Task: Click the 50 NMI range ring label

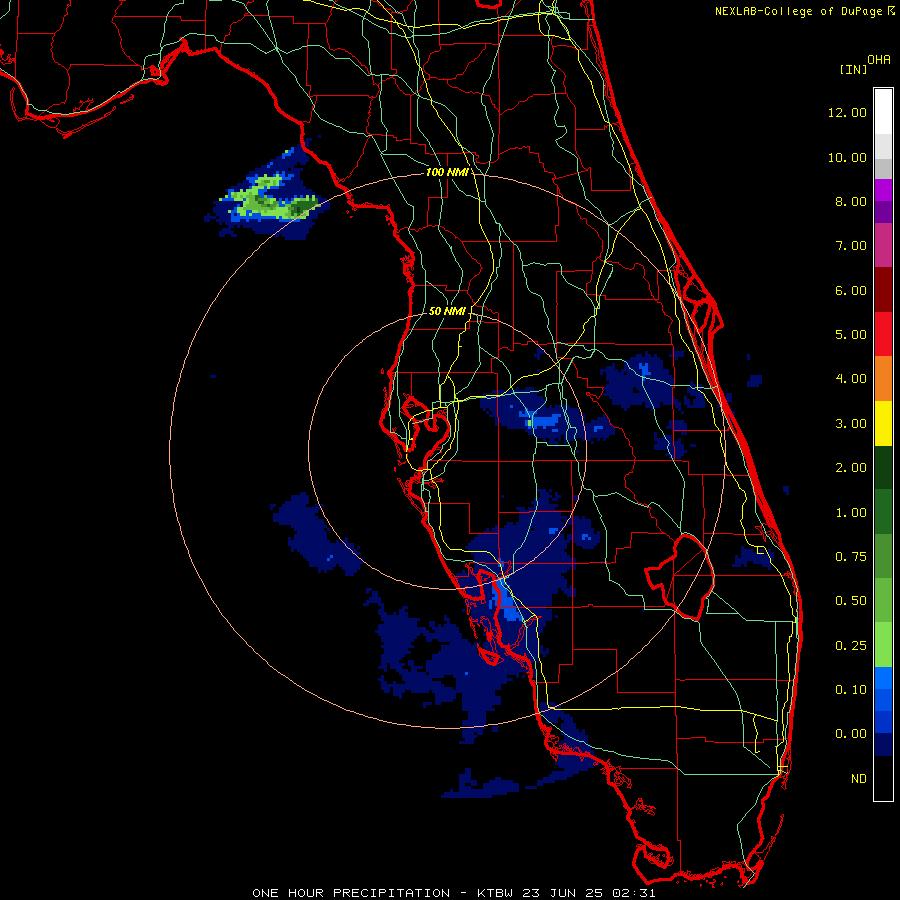Action: pos(447,311)
